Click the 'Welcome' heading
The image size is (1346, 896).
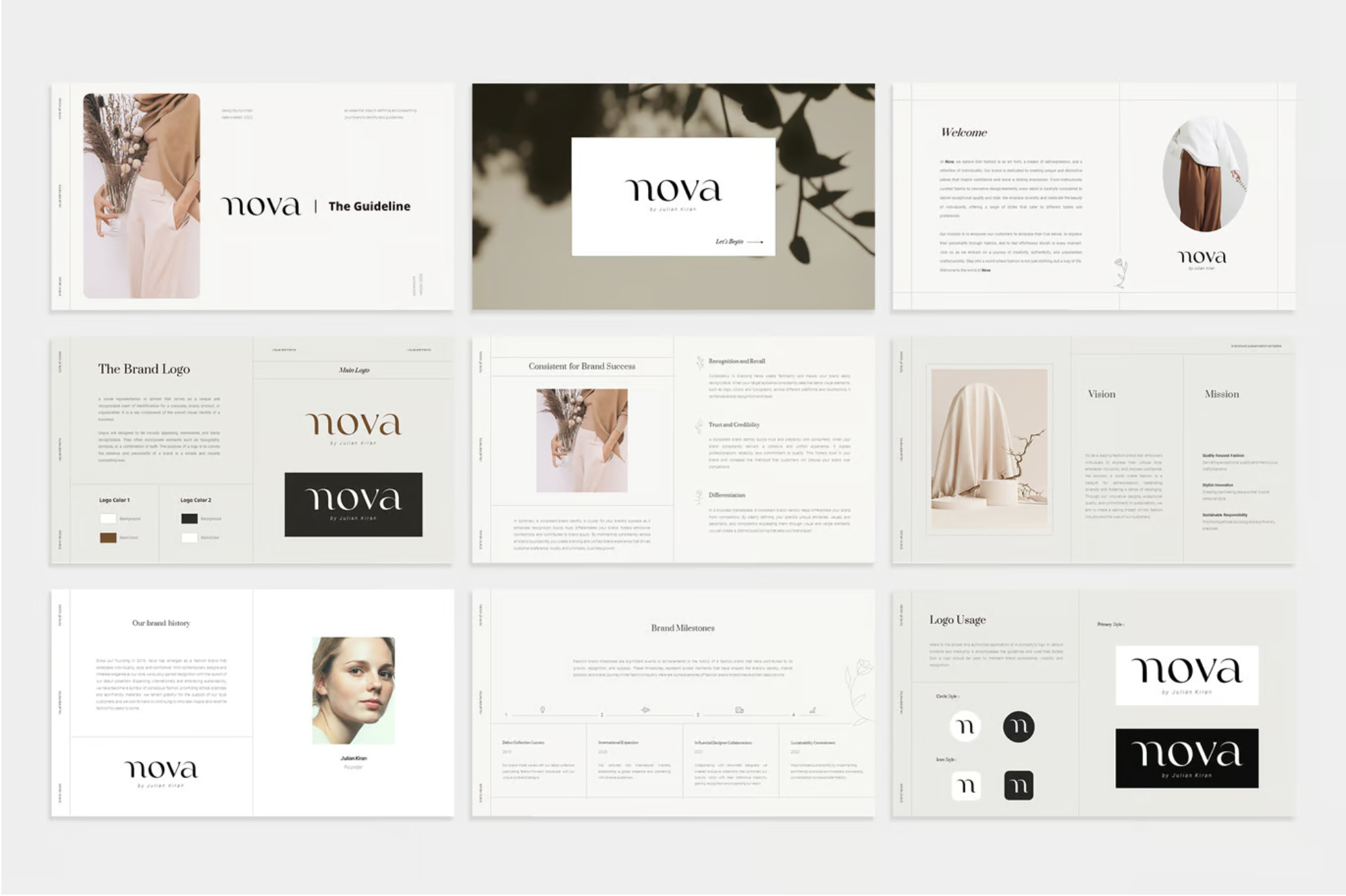click(x=964, y=133)
